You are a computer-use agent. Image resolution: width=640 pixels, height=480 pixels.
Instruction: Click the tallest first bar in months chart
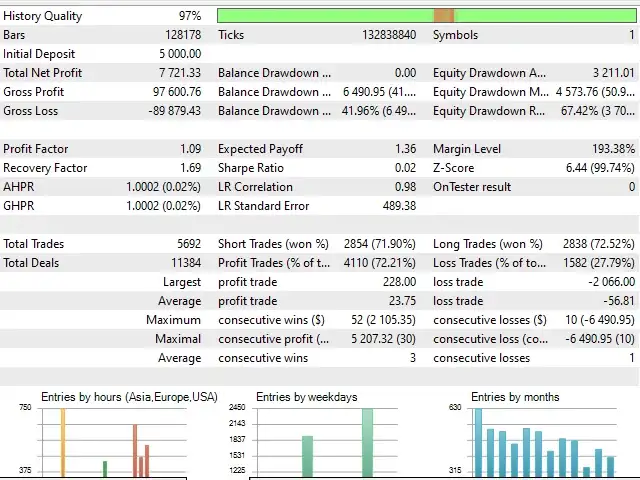click(478, 443)
